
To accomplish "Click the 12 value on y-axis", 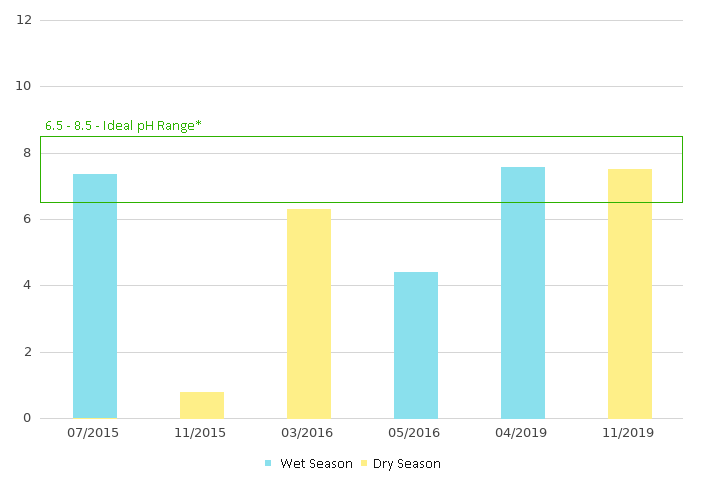I will tap(24, 20).
